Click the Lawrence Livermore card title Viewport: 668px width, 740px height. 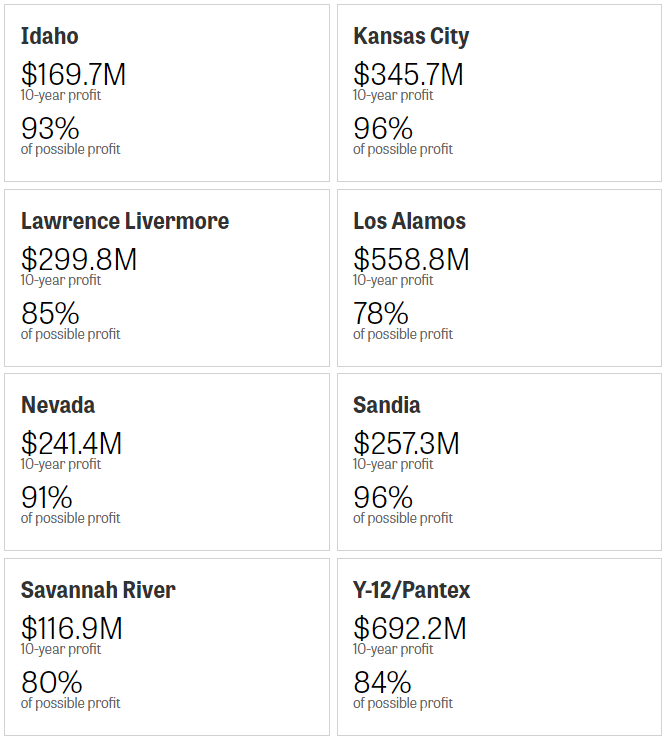pyautogui.click(x=125, y=221)
